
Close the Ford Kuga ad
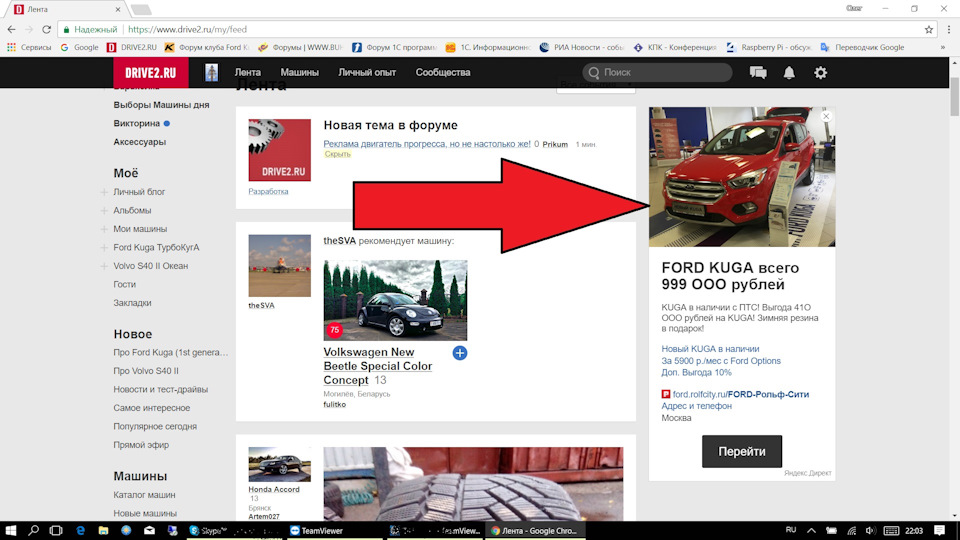(826, 117)
